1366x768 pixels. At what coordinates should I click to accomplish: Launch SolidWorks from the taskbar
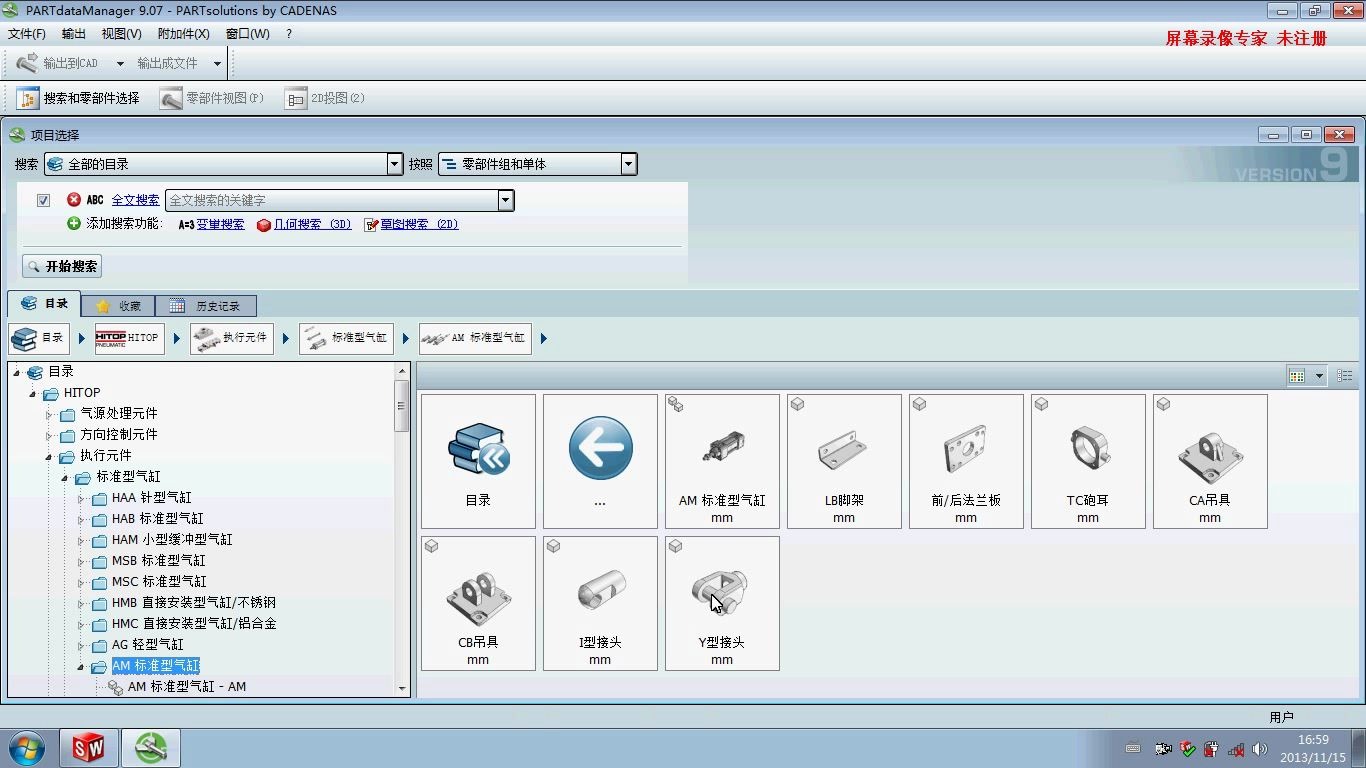[x=88, y=747]
